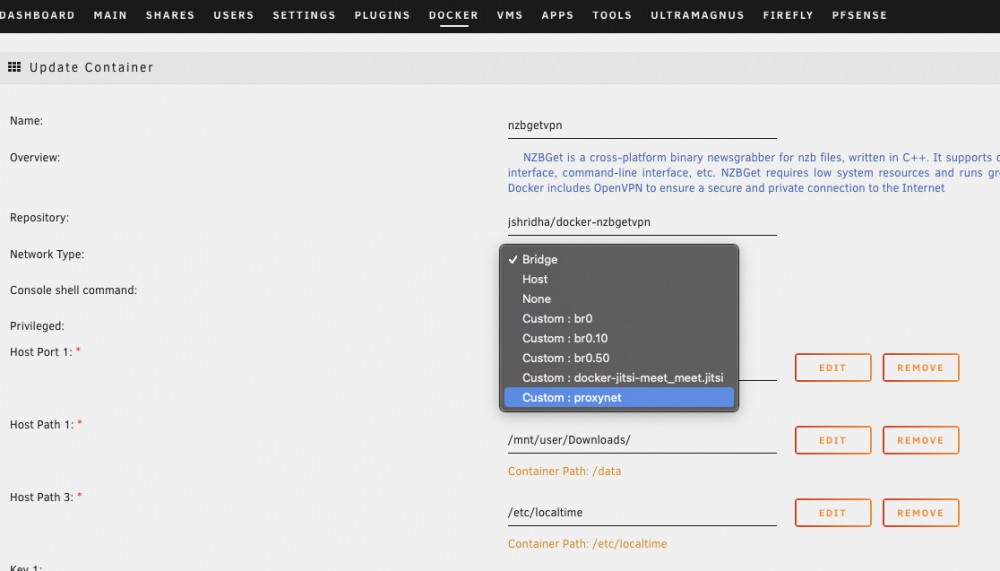Choose Bridge network type option
This screenshot has height=571, width=1000.
coord(619,259)
